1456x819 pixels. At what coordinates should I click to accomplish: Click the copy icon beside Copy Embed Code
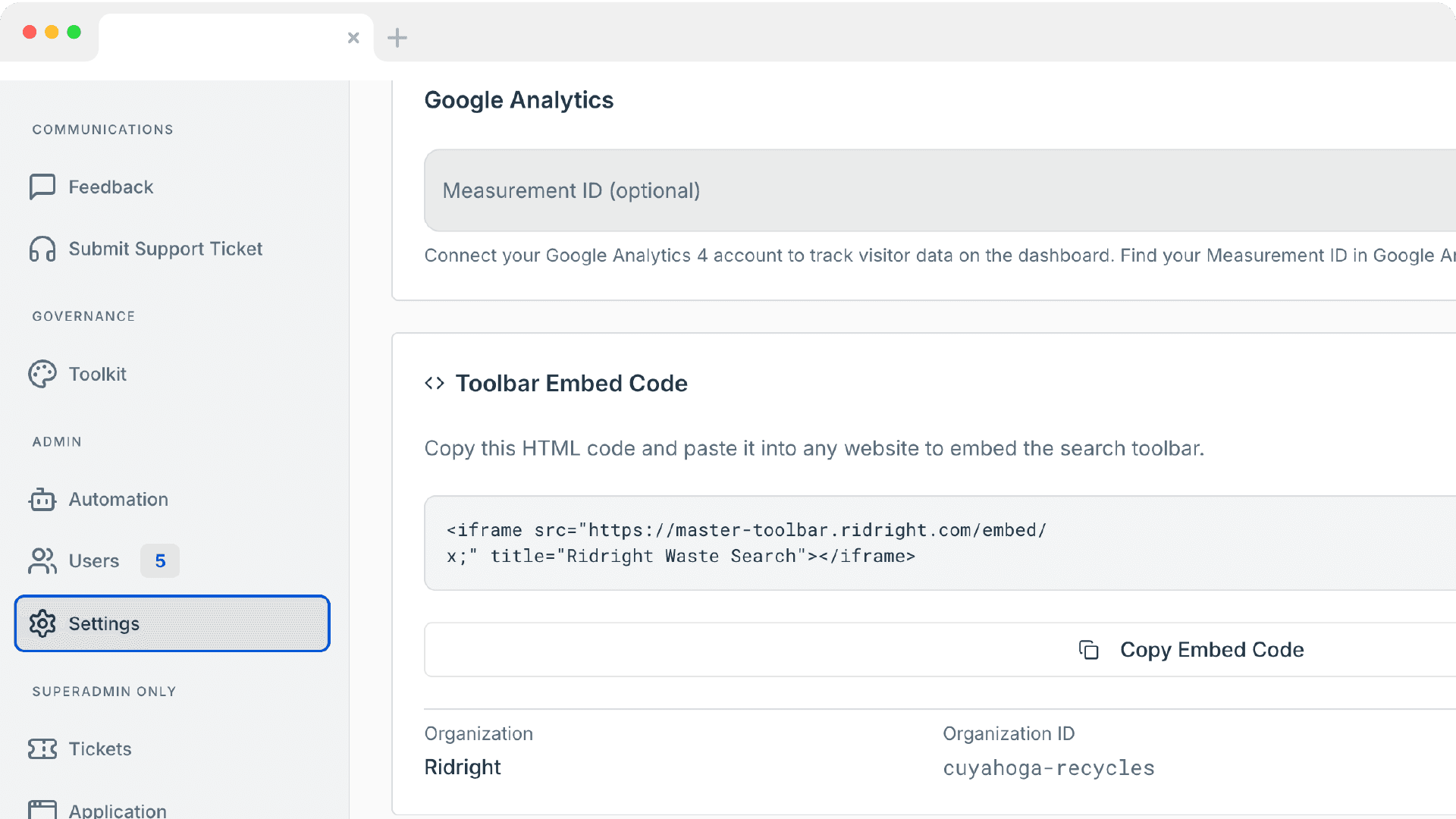[x=1089, y=650]
